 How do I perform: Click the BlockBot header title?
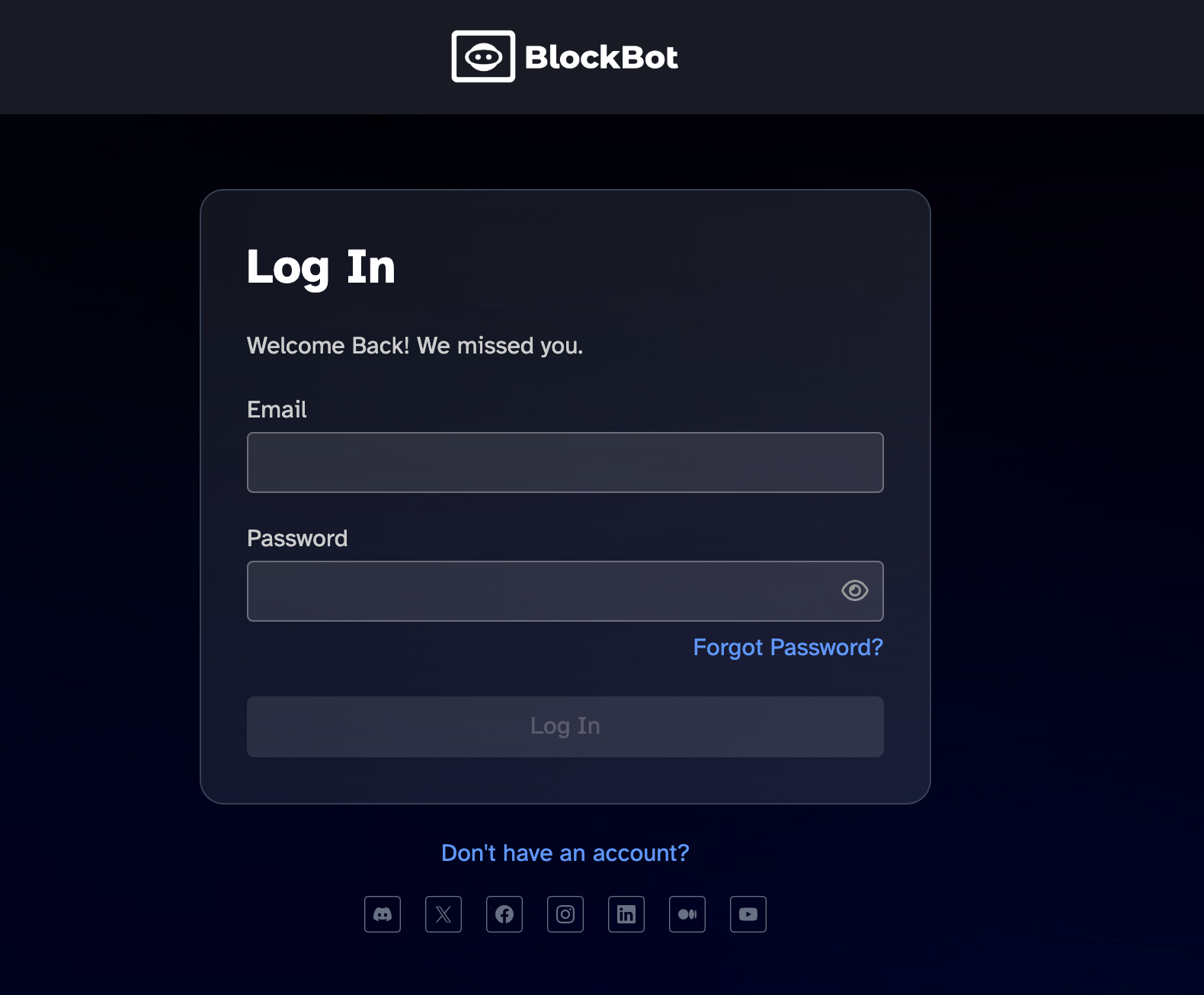[x=601, y=56]
